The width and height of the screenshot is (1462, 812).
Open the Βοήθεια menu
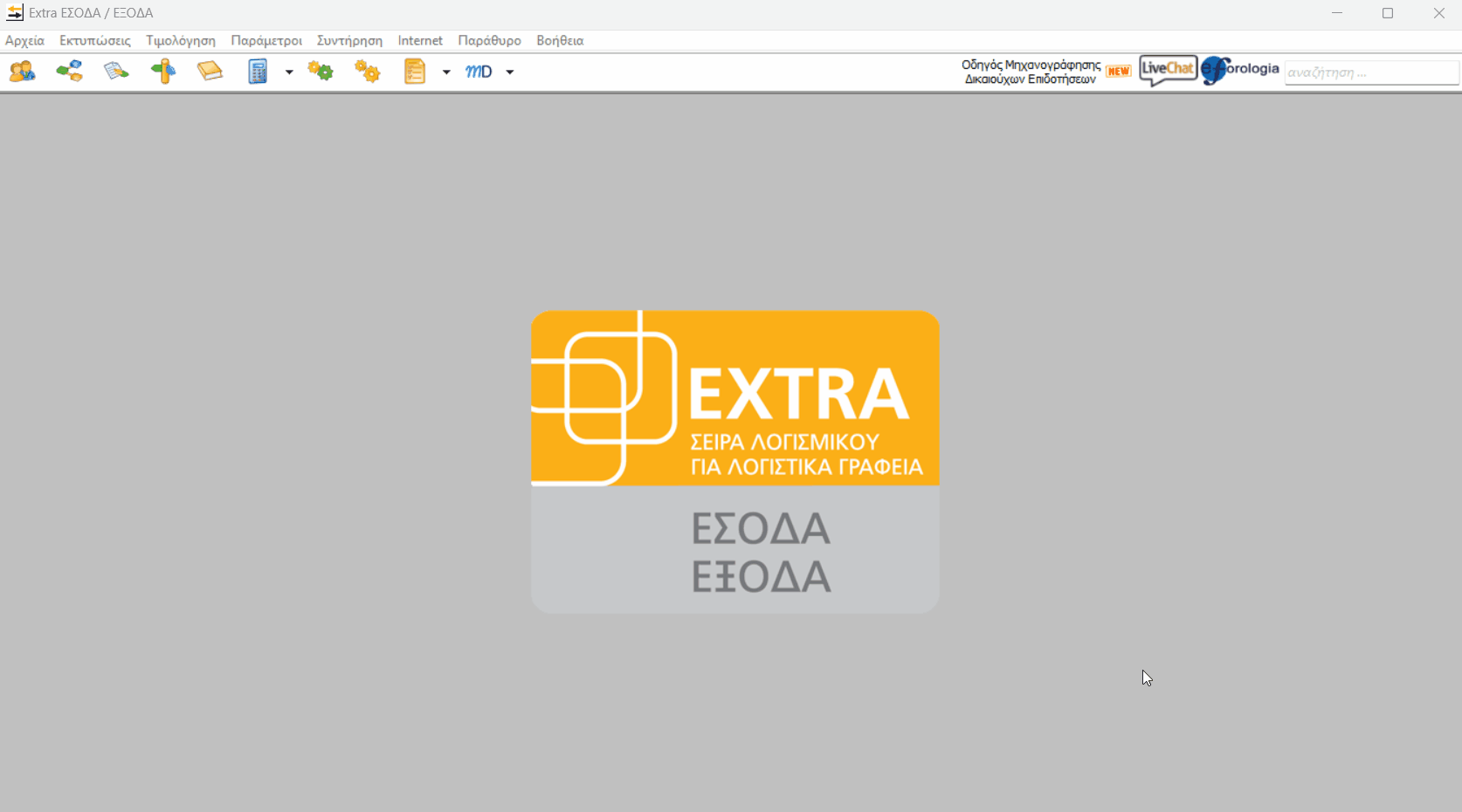pos(560,41)
